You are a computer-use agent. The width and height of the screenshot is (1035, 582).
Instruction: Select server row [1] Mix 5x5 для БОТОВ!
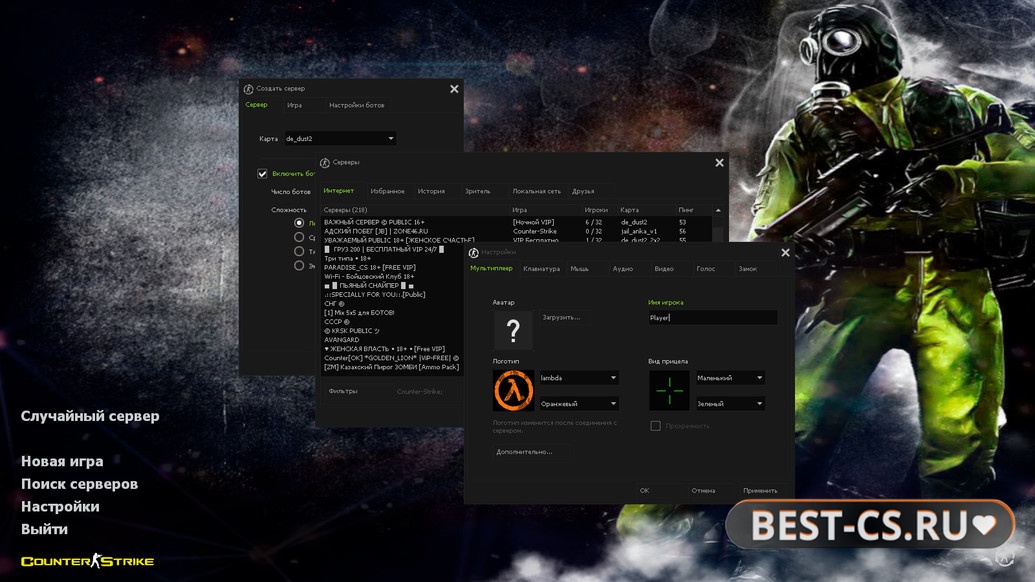(392, 312)
